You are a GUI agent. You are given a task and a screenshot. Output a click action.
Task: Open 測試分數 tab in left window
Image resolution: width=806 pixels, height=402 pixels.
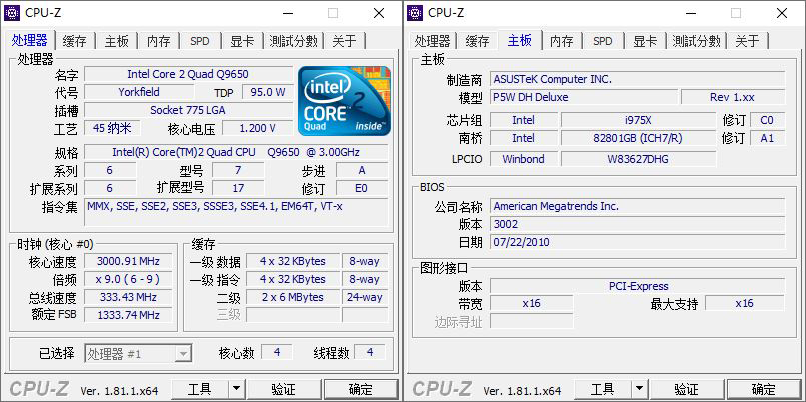(294, 41)
